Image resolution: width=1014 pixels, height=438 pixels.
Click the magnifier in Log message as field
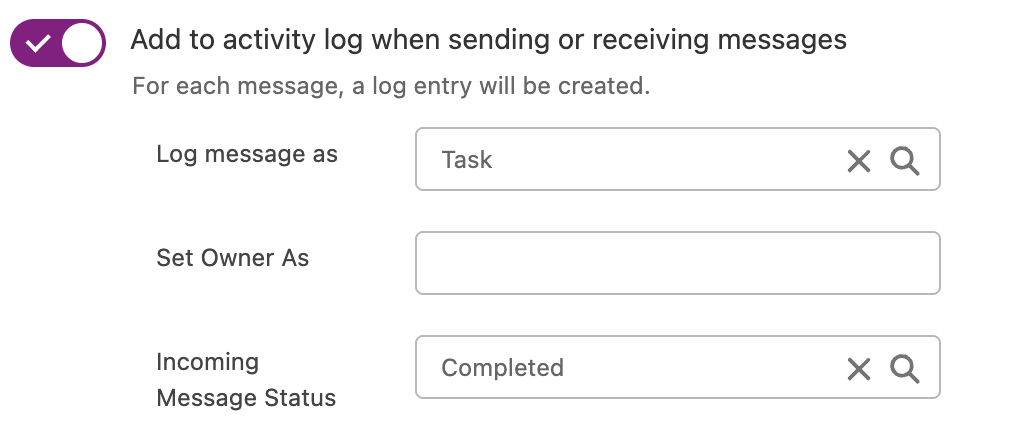905,160
